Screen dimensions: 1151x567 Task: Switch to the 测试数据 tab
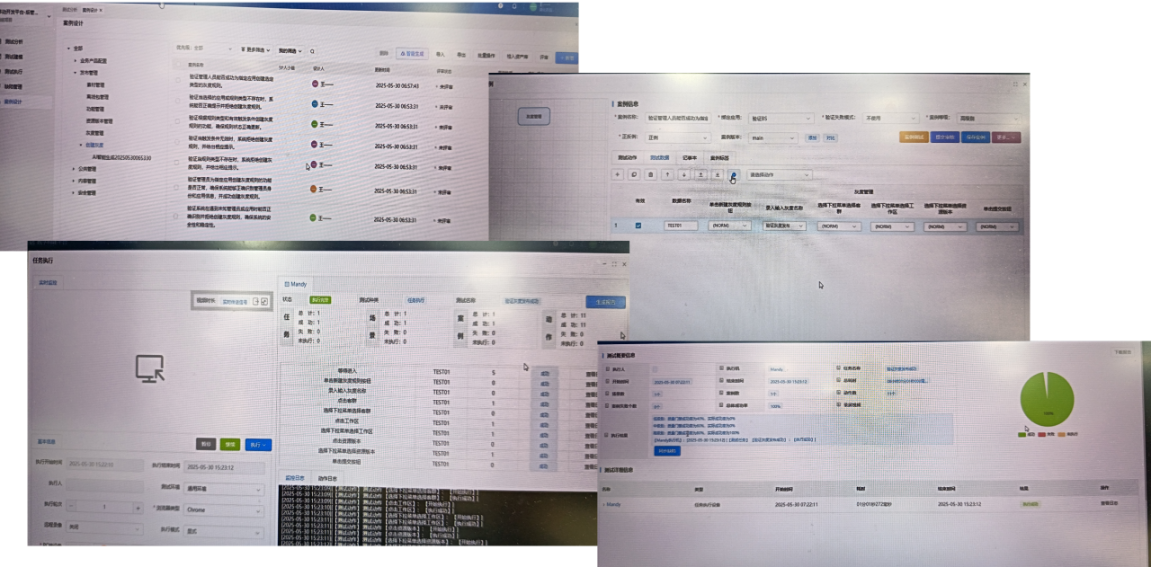tap(659, 157)
